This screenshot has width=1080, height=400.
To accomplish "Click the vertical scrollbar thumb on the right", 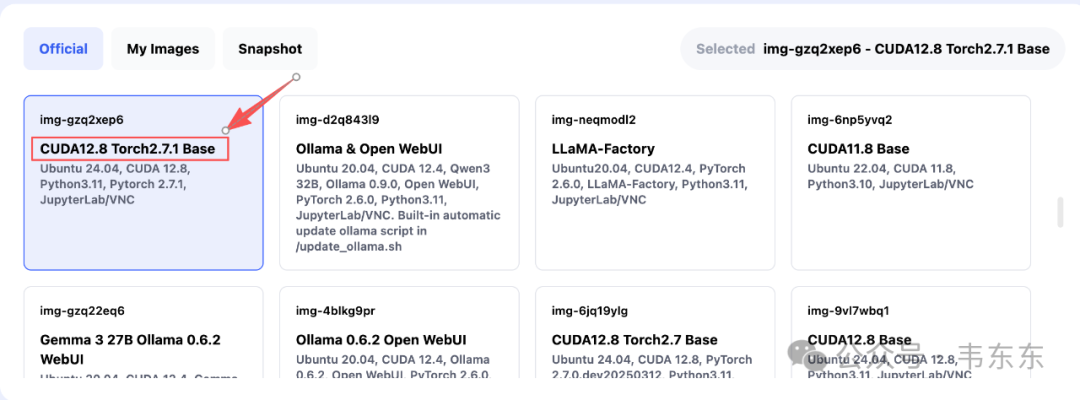I will (x=1061, y=212).
